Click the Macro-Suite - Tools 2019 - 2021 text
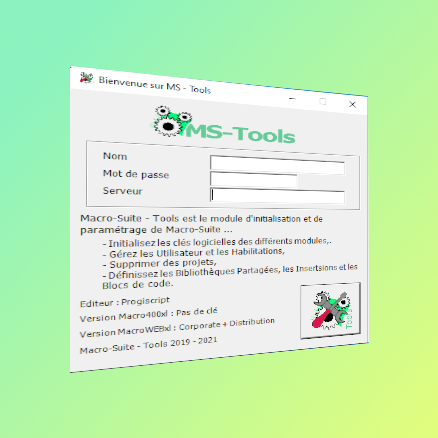The height and width of the screenshot is (438, 438). click(148, 345)
